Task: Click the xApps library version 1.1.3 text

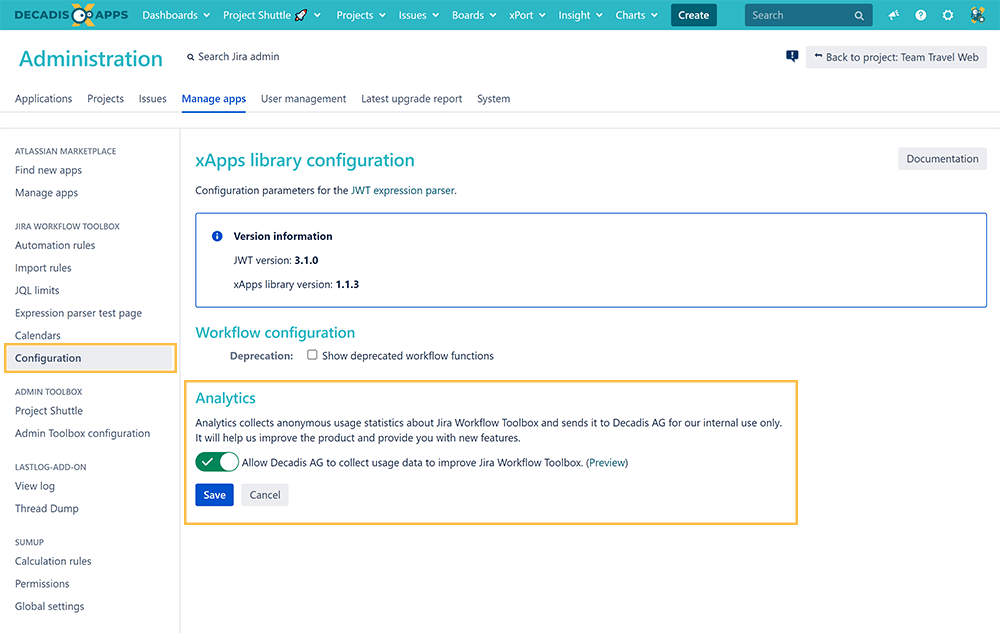Action: pyautogui.click(x=296, y=285)
